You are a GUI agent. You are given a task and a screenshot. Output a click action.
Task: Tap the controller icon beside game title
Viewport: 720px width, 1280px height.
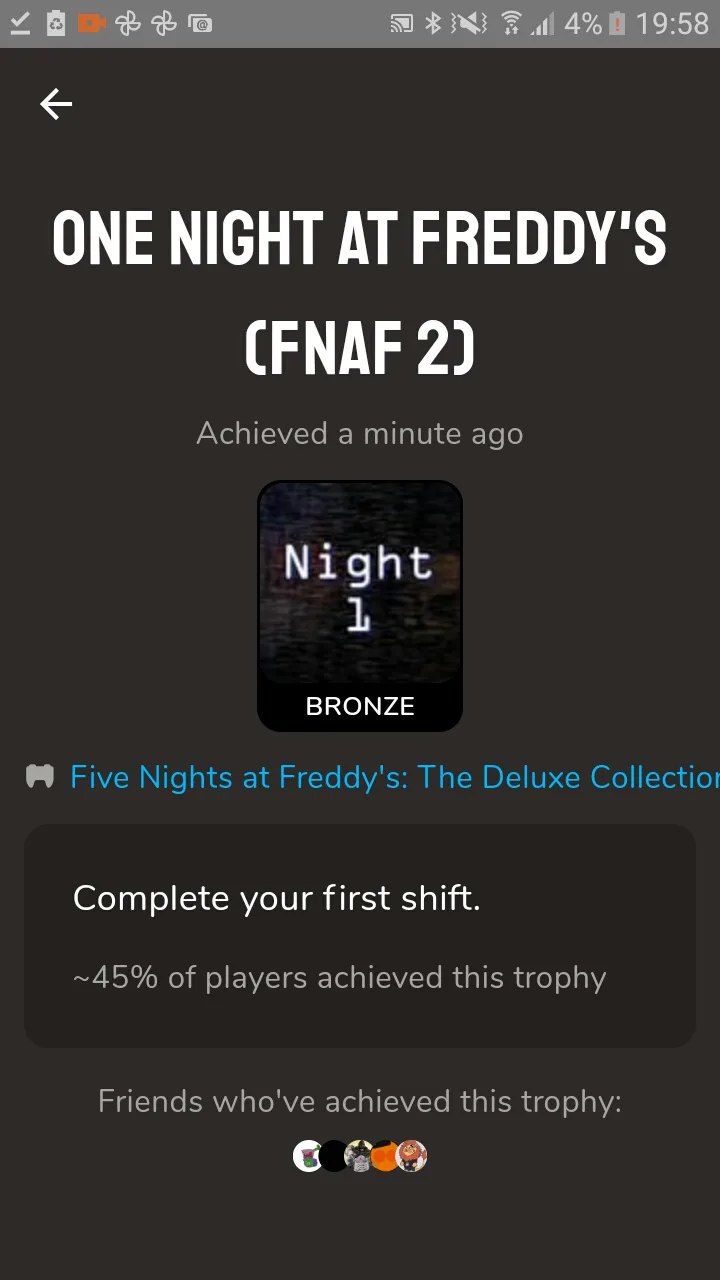coord(40,777)
